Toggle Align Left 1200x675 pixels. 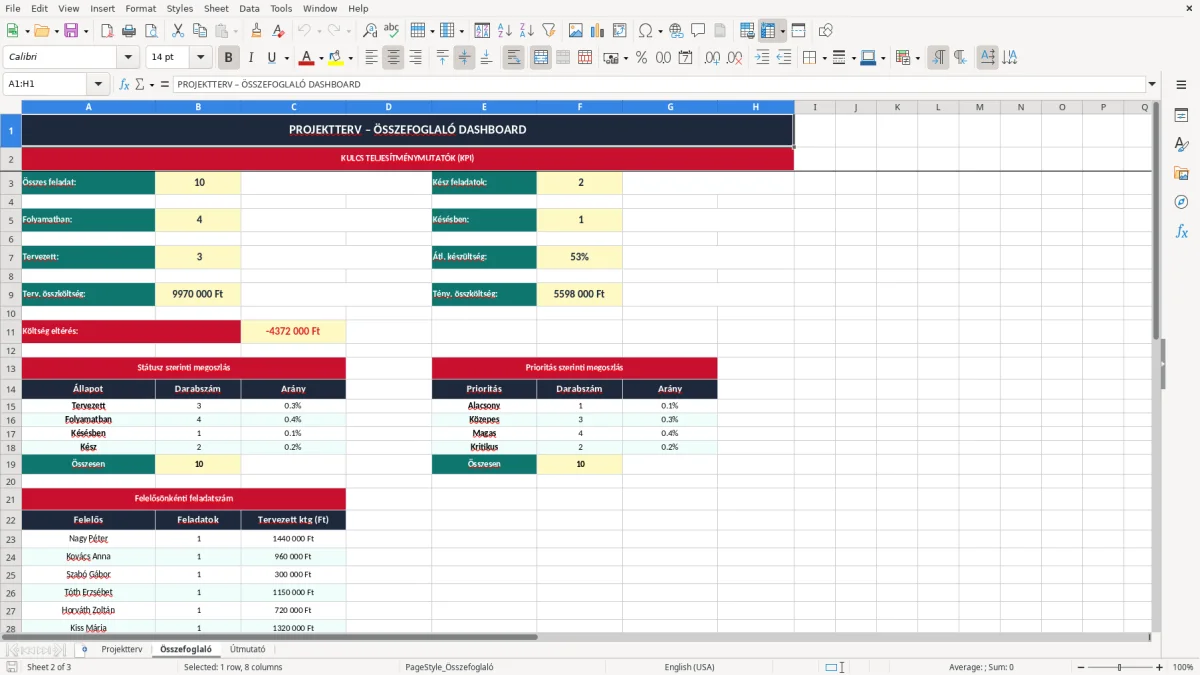pyautogui.click(x=371, y=58)
